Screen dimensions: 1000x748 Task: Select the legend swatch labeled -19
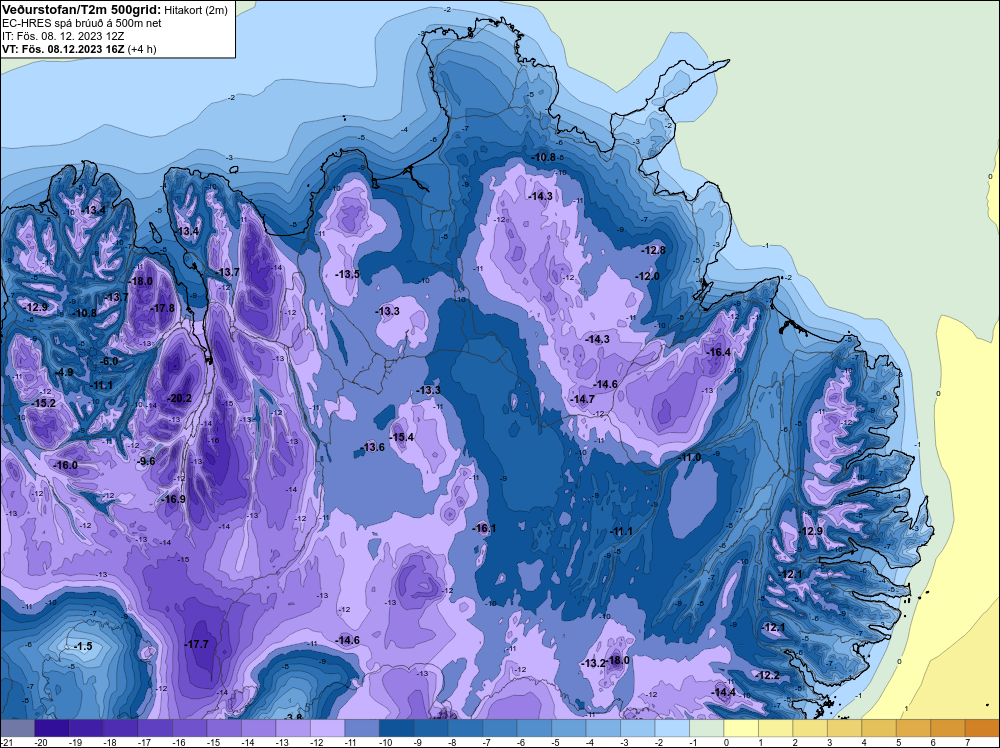[x=86, y=728]
